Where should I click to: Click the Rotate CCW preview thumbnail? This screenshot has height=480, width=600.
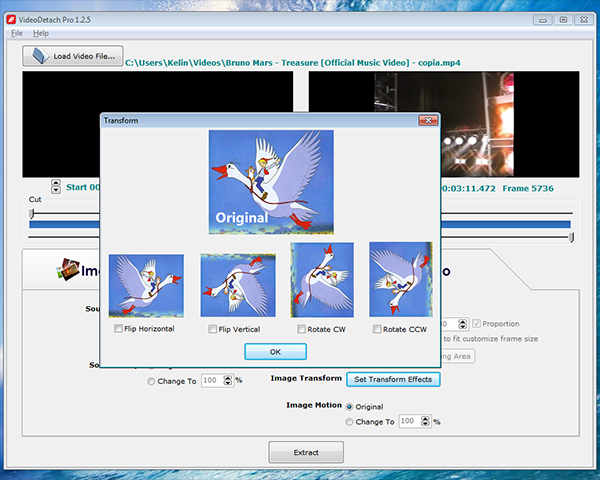[400, 280]
